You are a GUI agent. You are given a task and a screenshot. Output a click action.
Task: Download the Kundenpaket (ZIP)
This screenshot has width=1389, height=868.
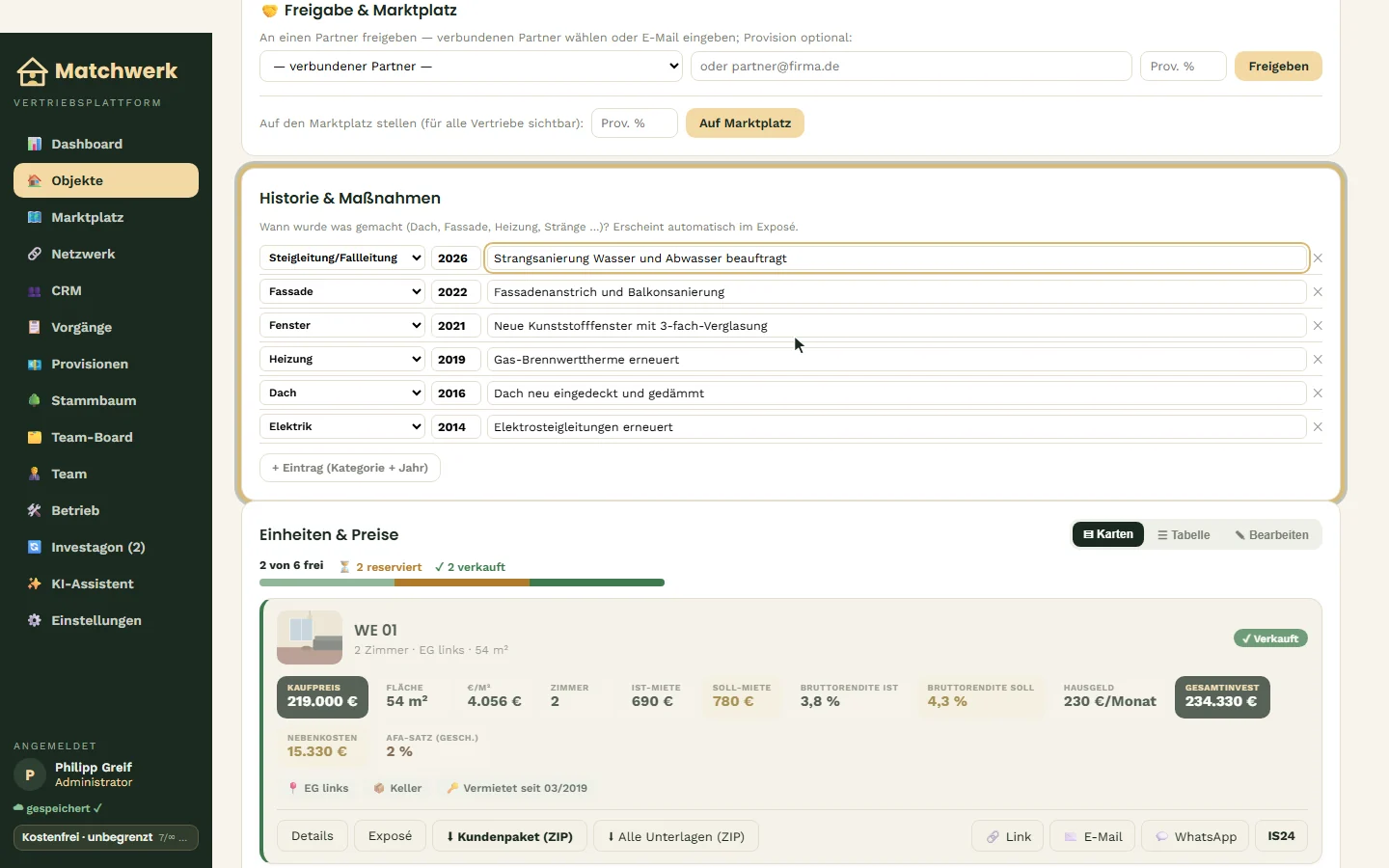(x=509, y=836)
